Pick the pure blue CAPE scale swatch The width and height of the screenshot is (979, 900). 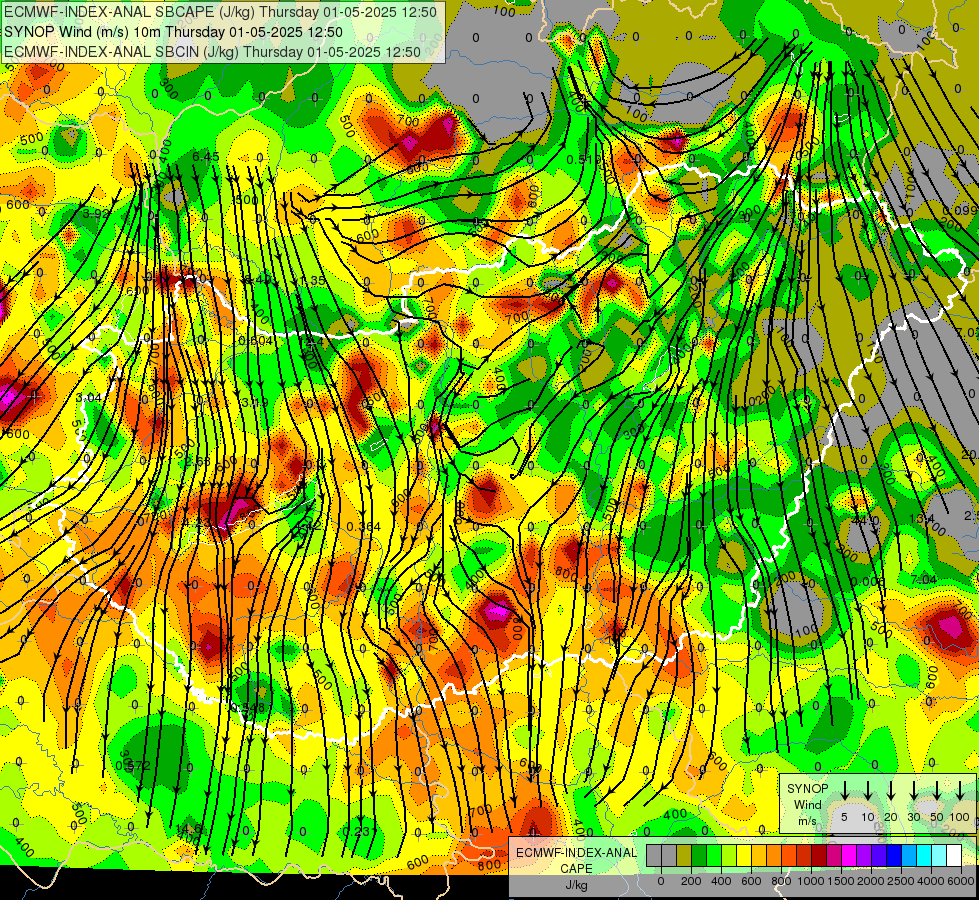[x=893, y=856]
